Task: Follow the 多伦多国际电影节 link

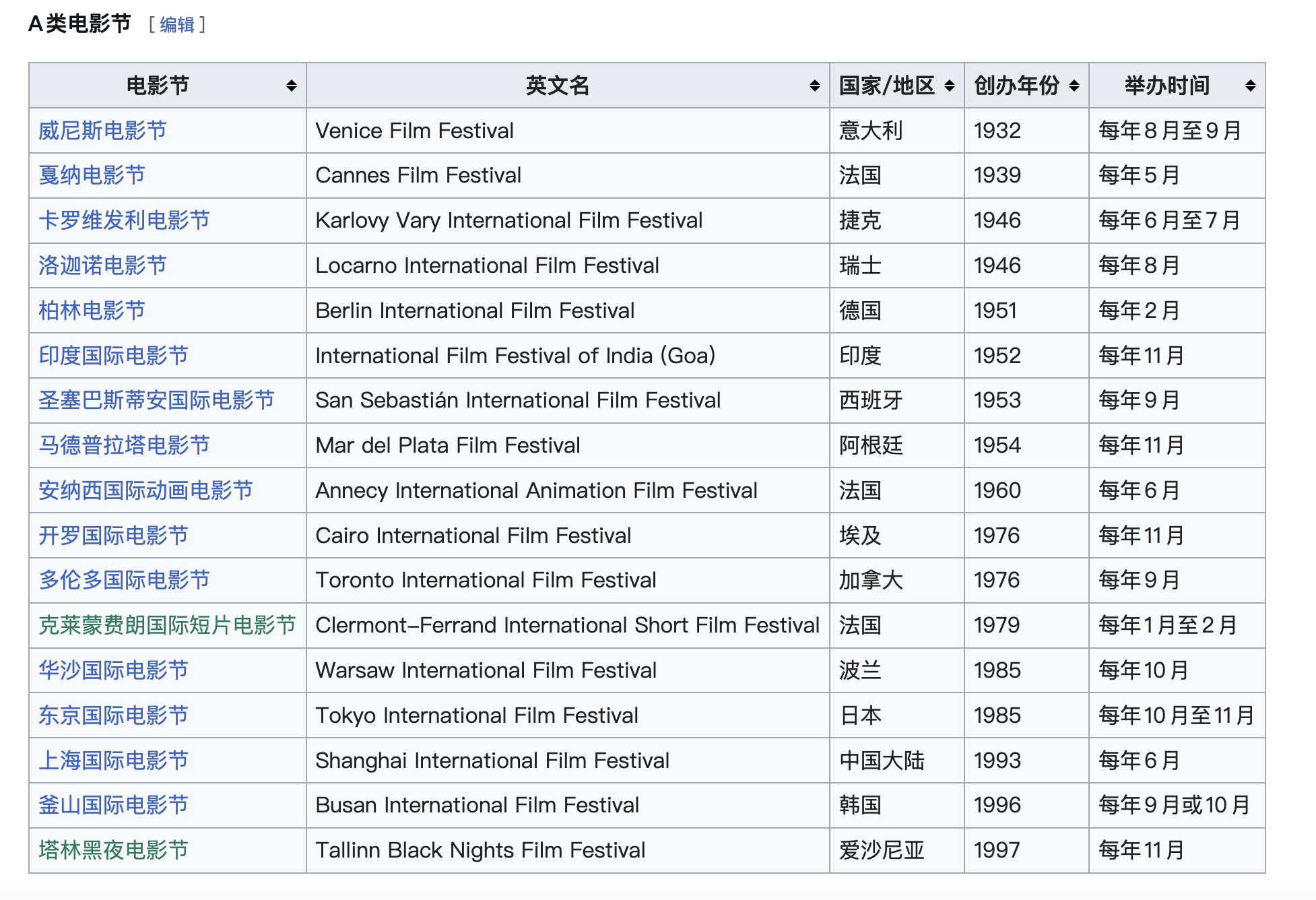Action: pos(124,580)
